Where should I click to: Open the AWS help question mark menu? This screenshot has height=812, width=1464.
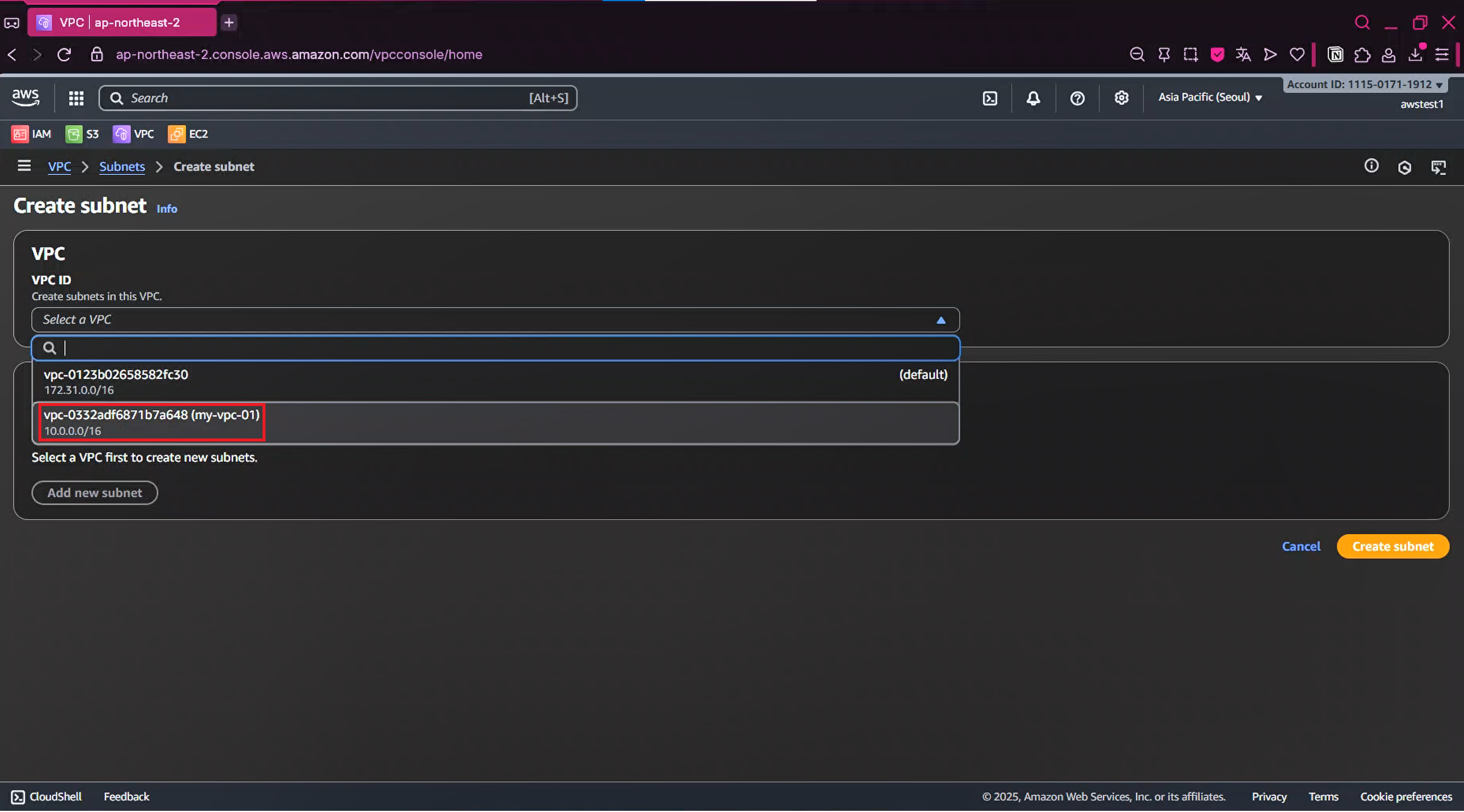pos(1077,98)
